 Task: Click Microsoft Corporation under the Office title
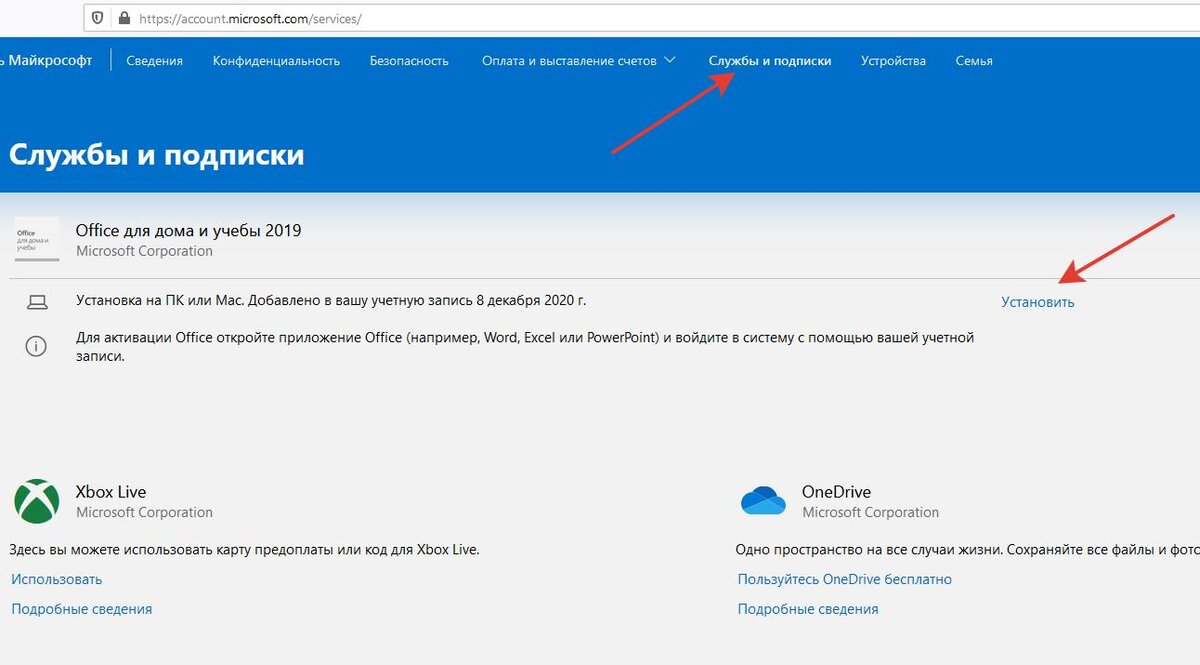pyautogui.click(x=144, y=251)
